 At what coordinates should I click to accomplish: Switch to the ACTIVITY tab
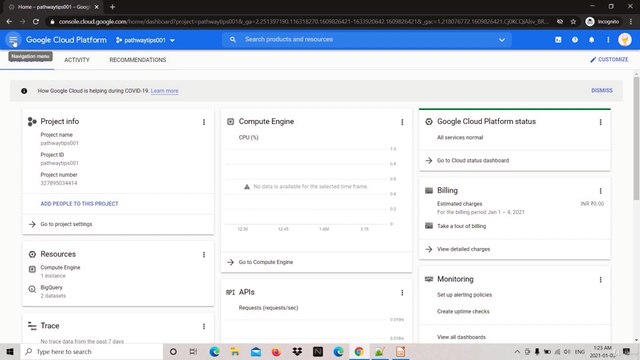tap(77, 60)
